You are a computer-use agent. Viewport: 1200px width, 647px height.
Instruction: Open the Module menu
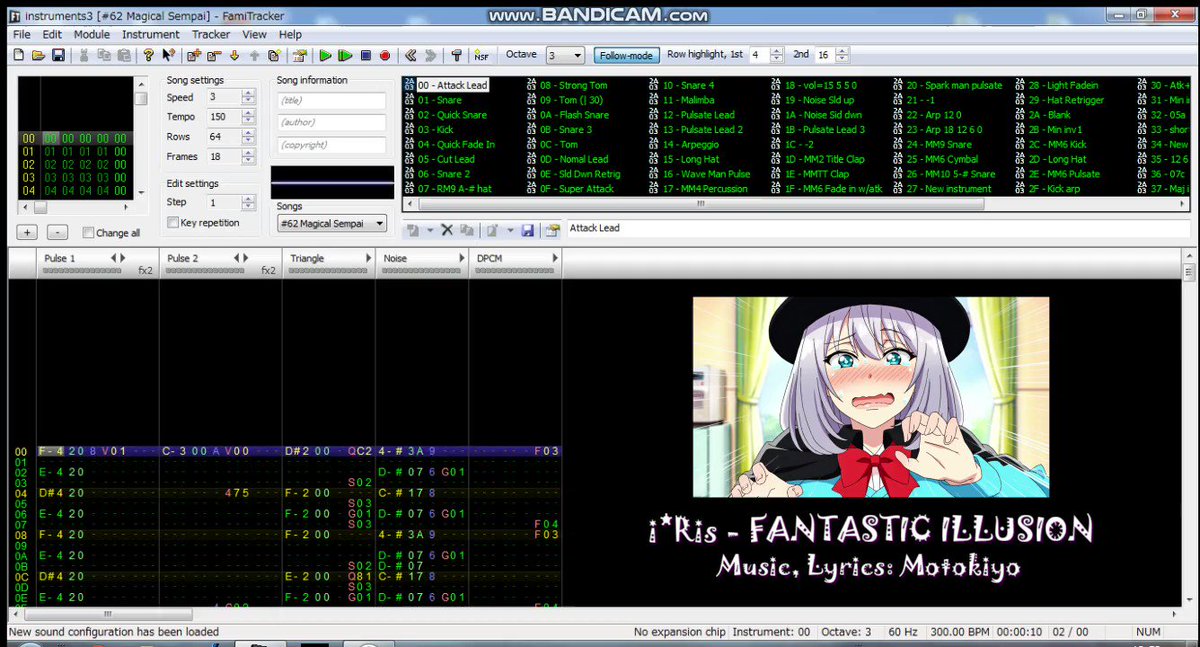(x=91, y=34)
